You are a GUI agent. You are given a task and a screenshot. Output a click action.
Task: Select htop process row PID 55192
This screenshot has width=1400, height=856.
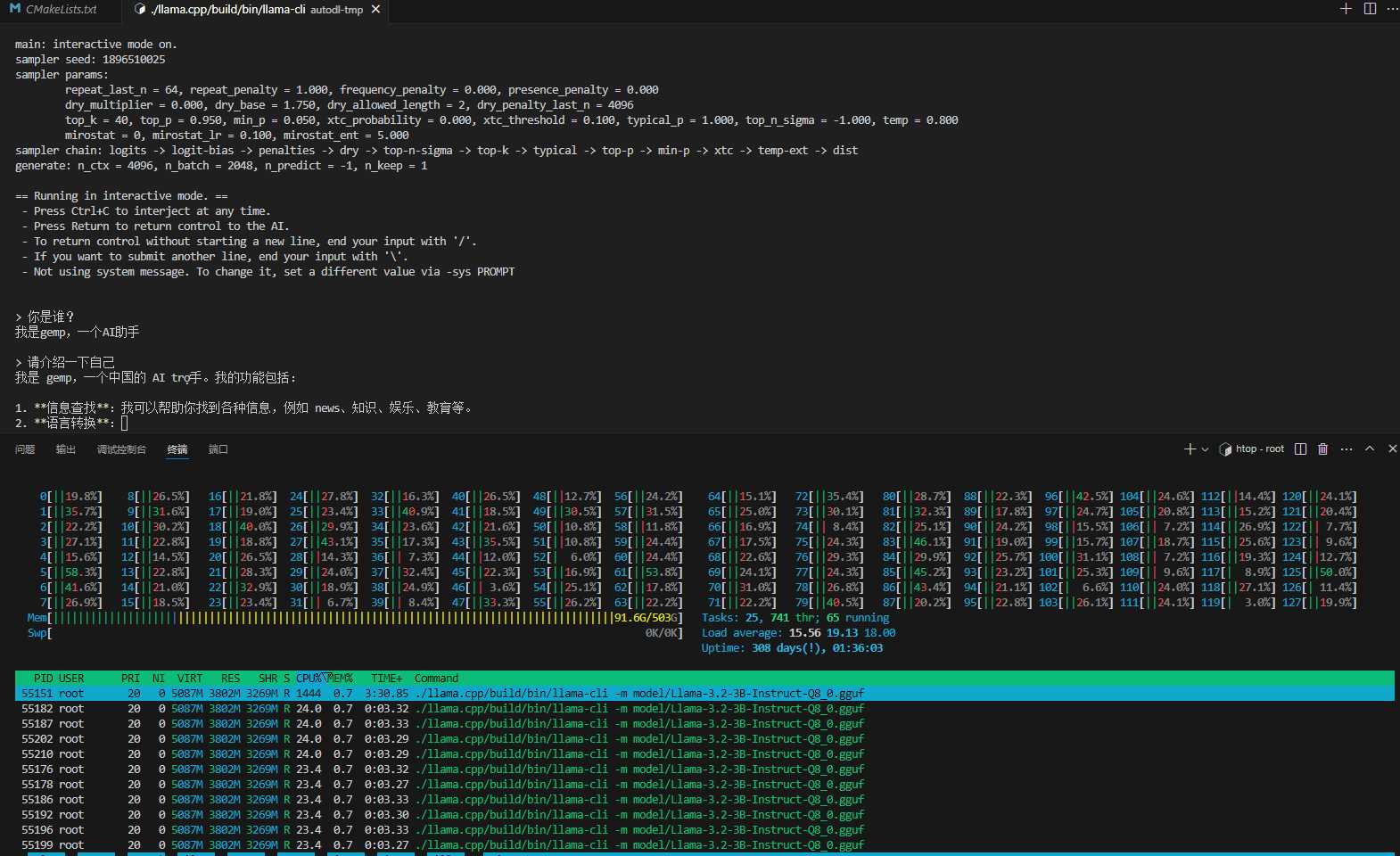704,815
